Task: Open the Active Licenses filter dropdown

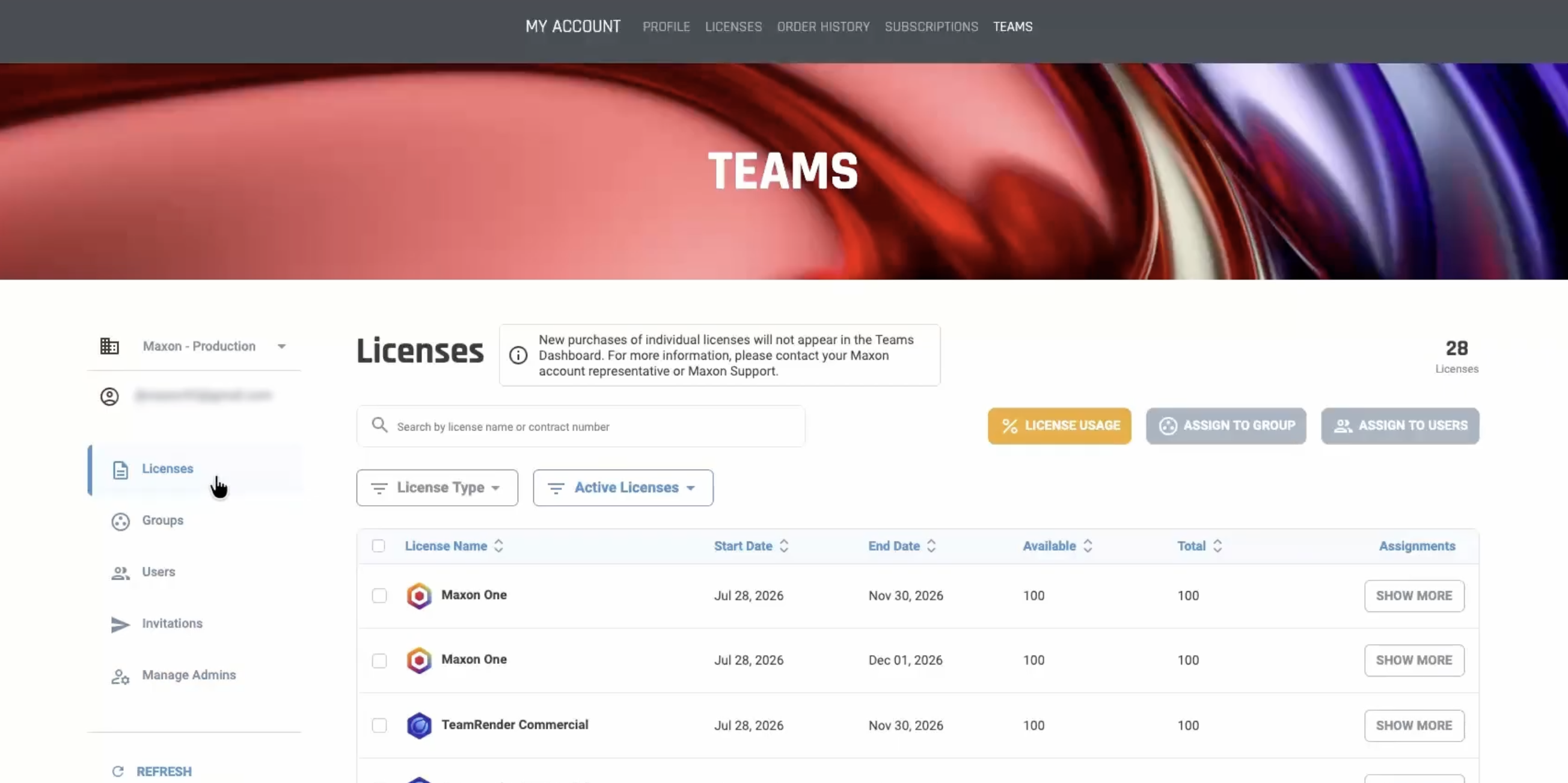Action: tap(623, 488)
